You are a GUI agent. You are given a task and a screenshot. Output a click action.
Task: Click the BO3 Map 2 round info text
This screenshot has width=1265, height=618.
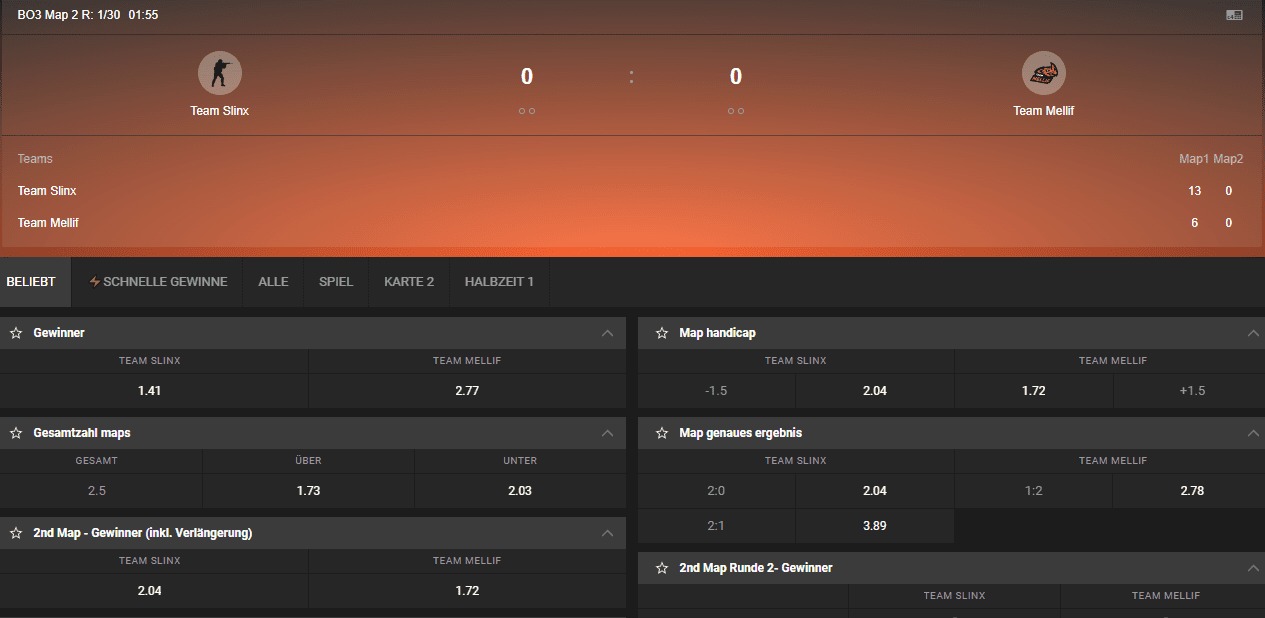[88, 15]
